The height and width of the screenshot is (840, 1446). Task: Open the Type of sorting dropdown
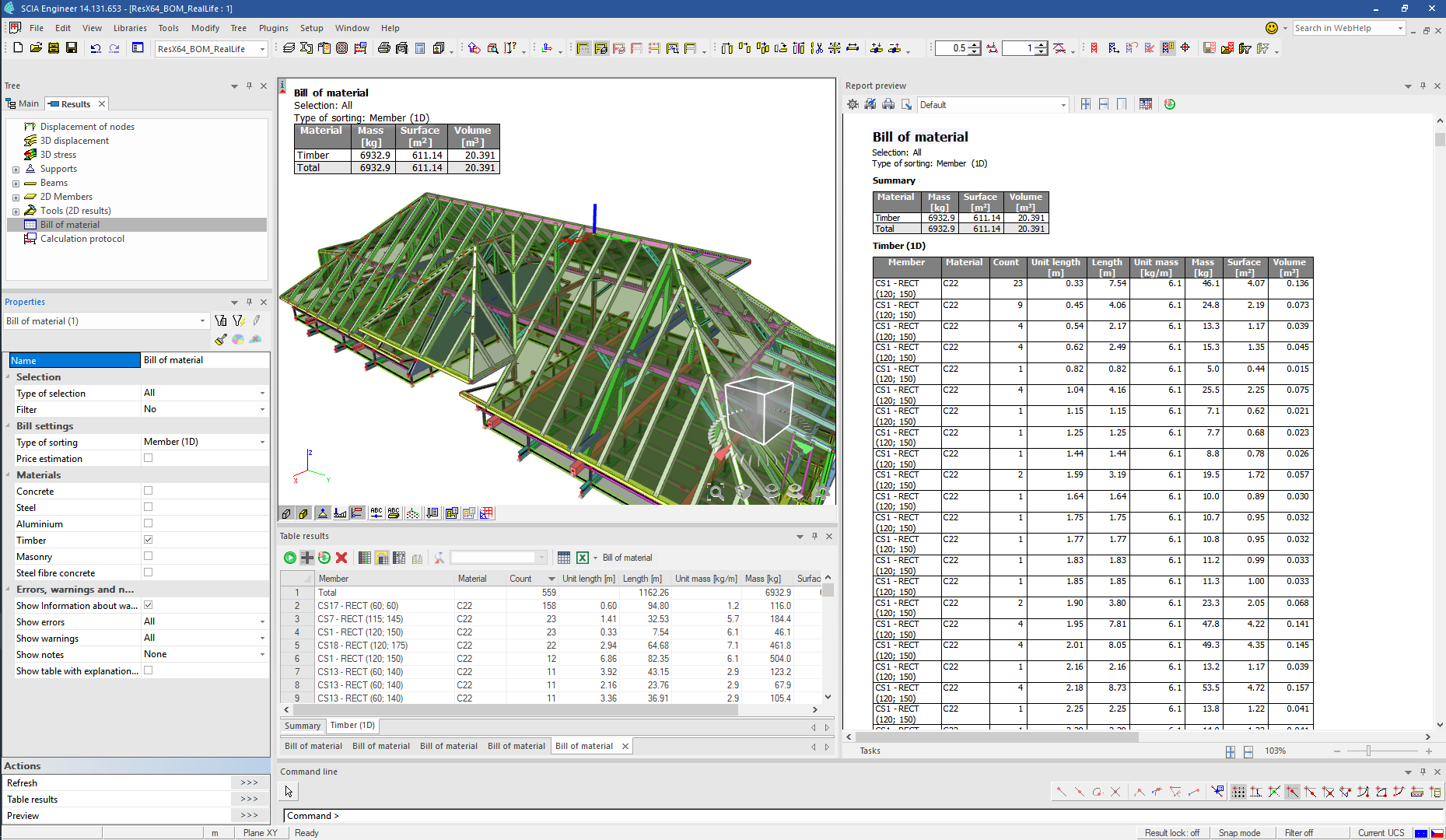[x=262, y=442]
